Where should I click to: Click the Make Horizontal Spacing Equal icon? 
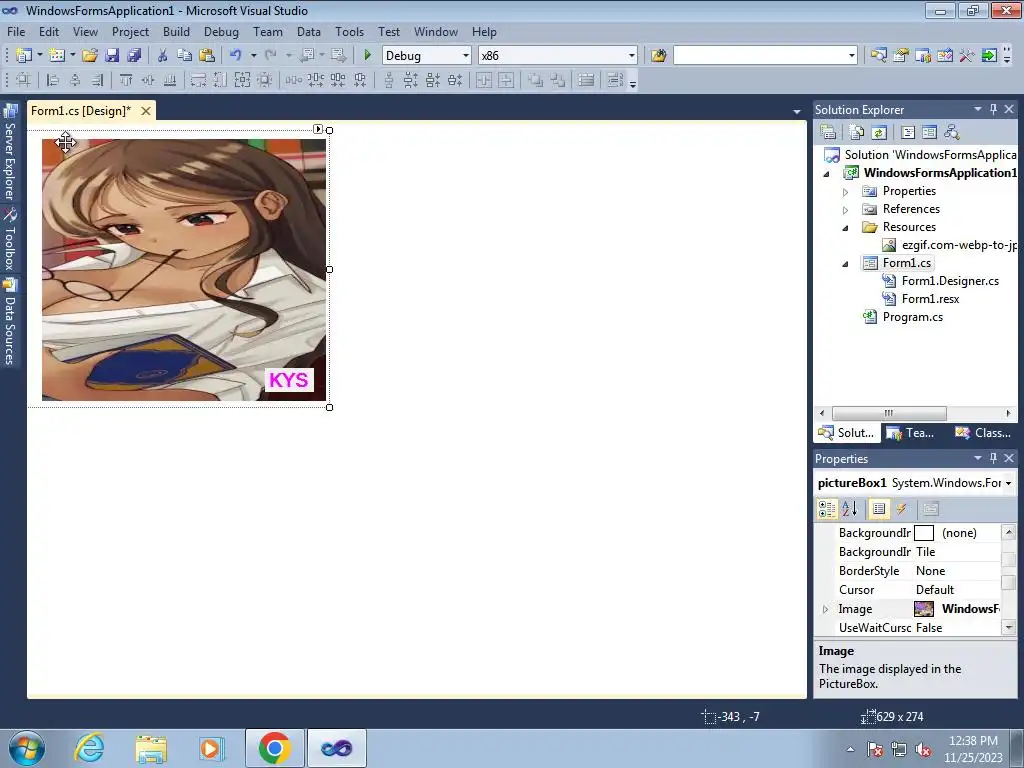coord(294,80)
